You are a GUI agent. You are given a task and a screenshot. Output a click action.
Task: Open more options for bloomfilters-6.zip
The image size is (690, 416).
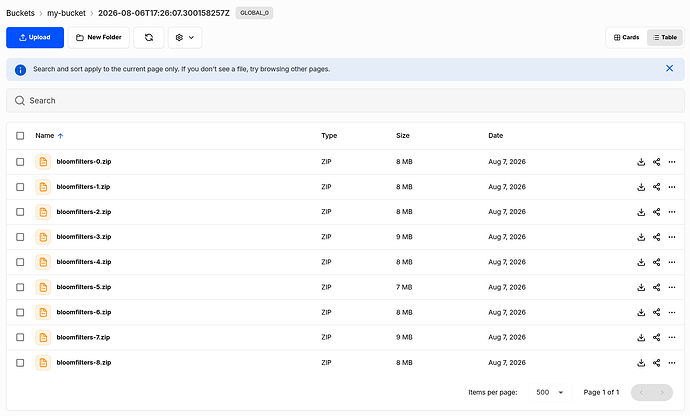point(672,313)
